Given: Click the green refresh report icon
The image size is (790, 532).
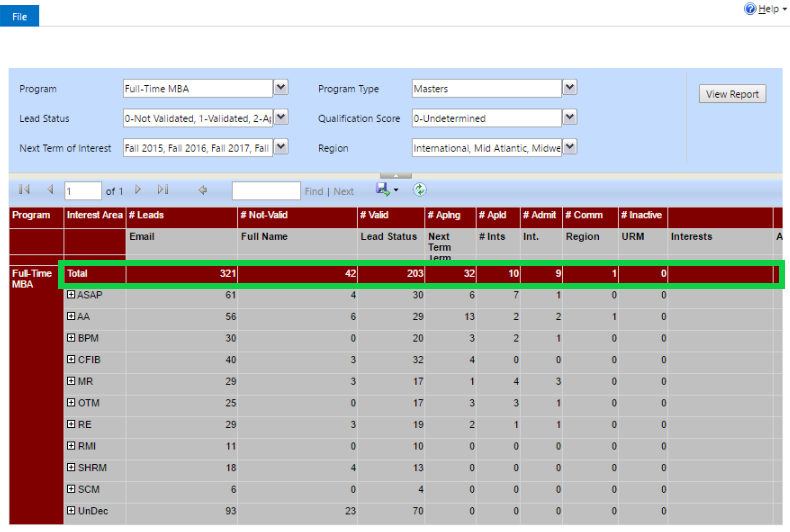Looking at the screenshot, I should click(420, 190).
